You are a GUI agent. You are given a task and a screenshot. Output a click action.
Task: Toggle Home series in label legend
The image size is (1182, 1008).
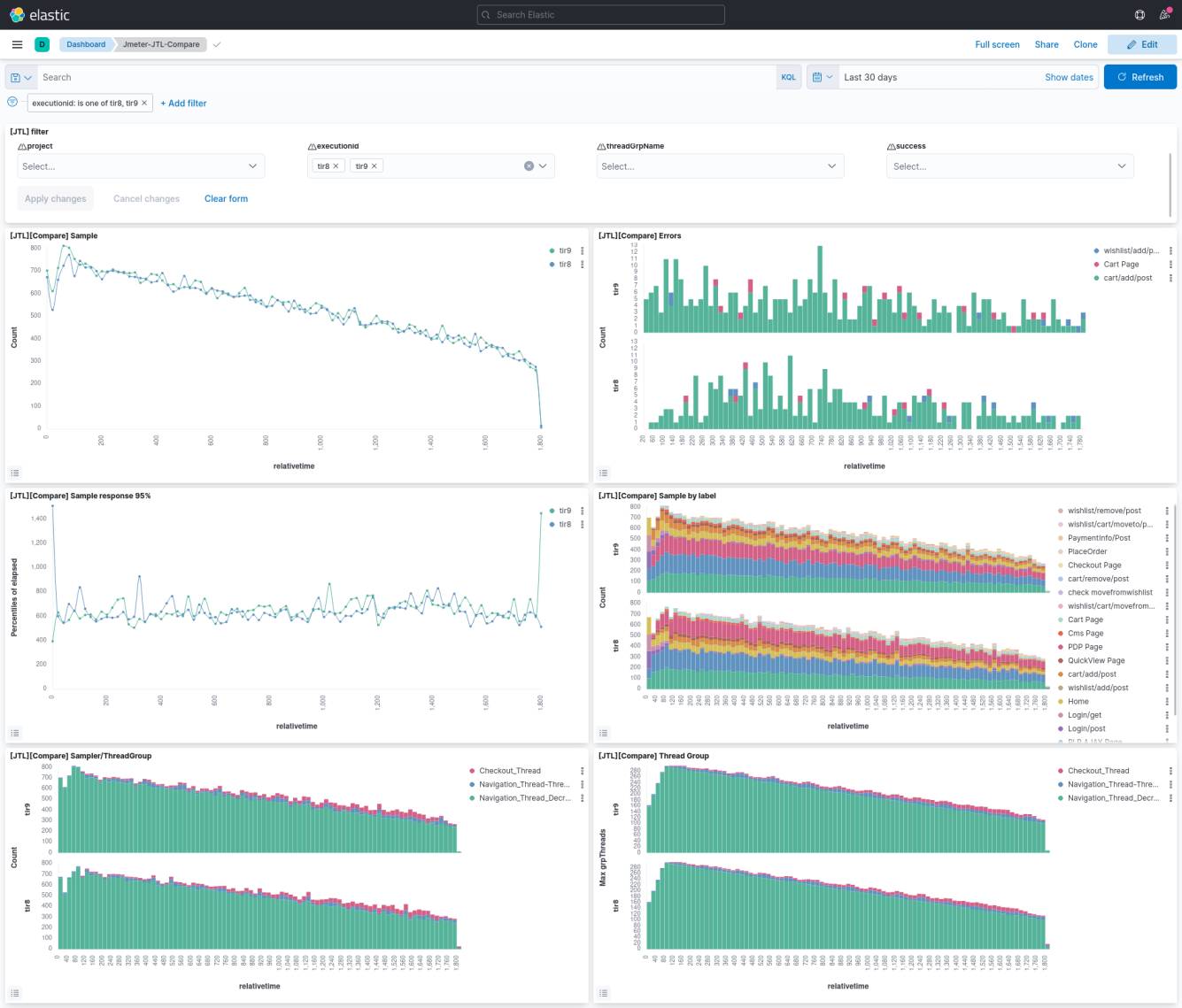(x=1078, y=702)
